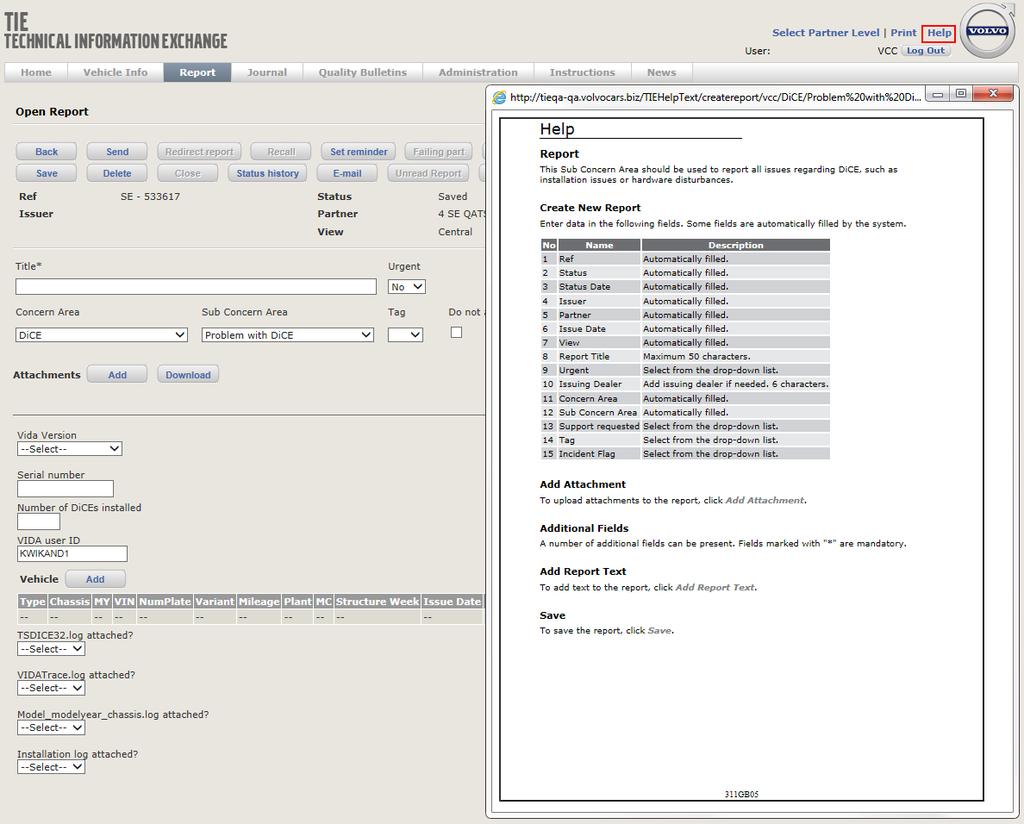Close the Help popup window
Image resolution: width=1024 pixels, height=824 pixels.
pos(993,94)
